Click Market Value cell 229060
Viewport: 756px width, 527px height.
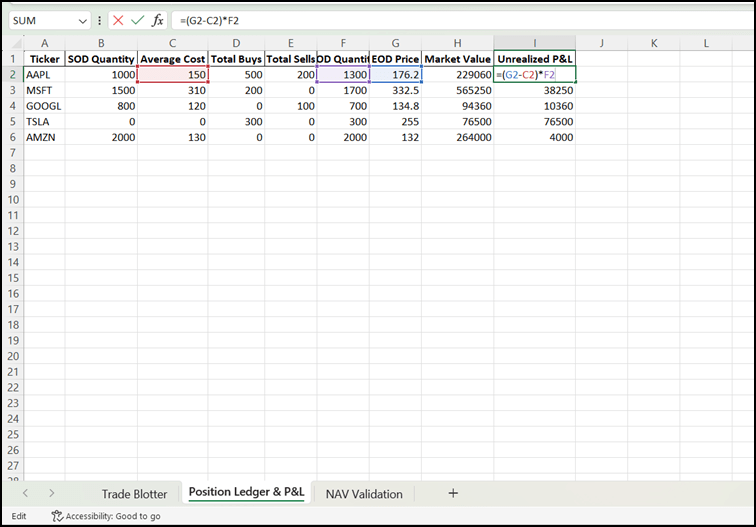pyautogui.click(x=458, y=75)
